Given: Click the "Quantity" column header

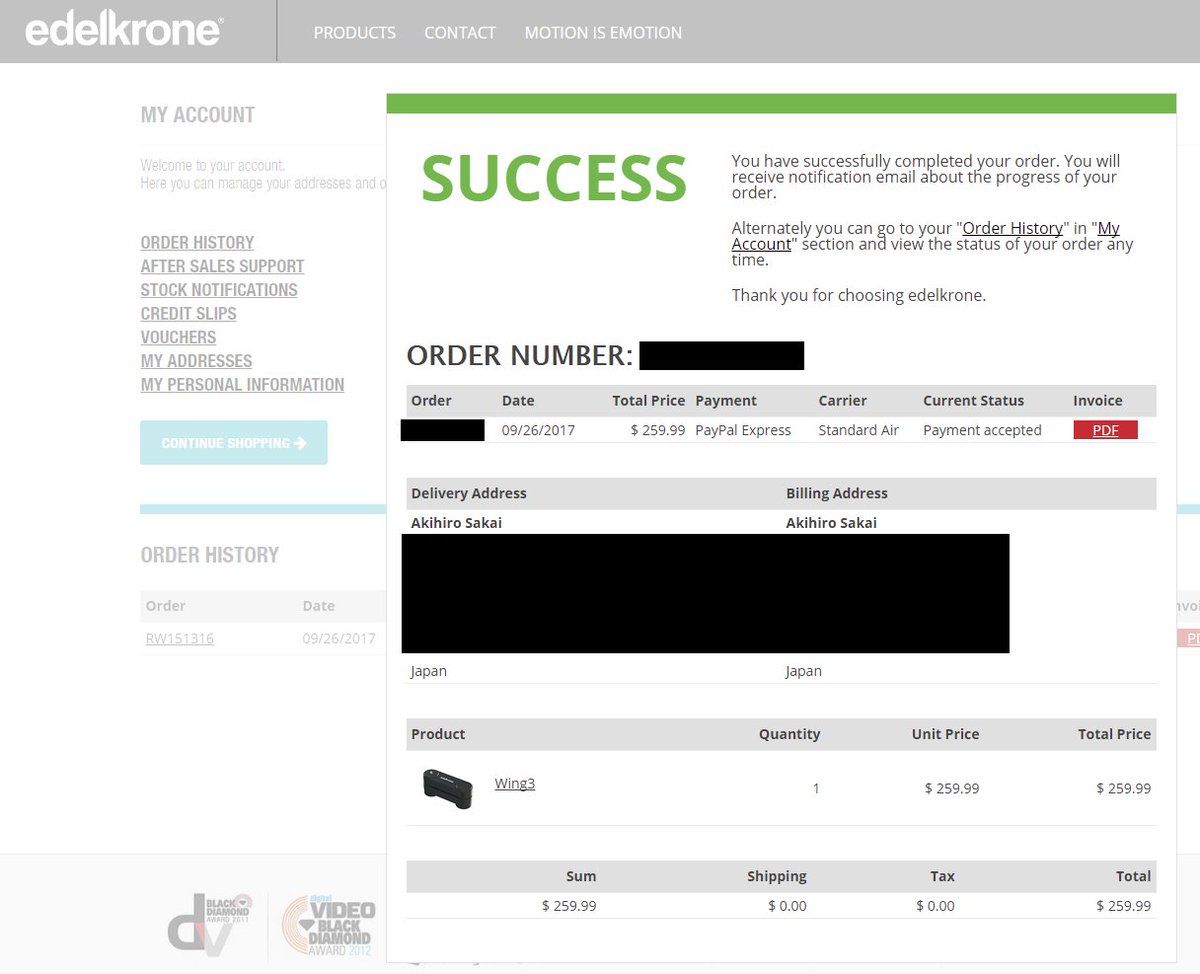Looking at the screenshot, I should (789, 734).
